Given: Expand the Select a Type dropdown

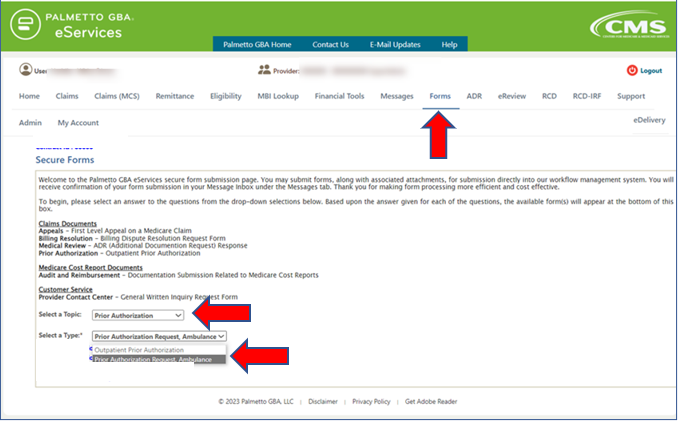Looking at the screenshot, I should click(159, 336).
